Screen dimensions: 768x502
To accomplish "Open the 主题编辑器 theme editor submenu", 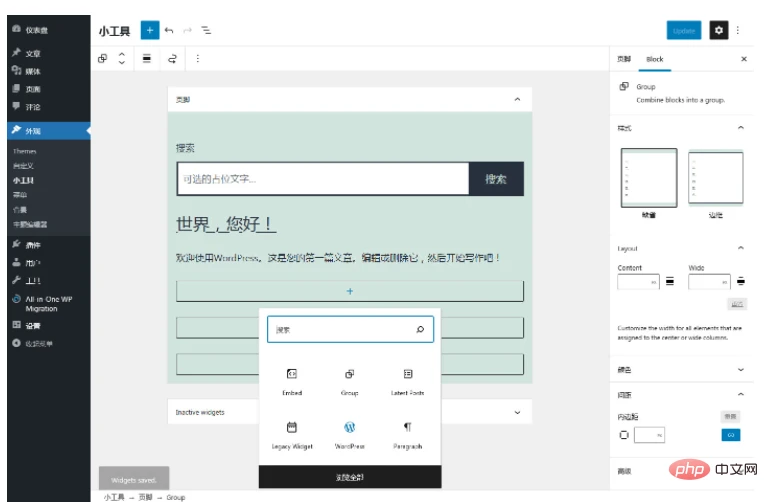I will (x=30, y=224).
